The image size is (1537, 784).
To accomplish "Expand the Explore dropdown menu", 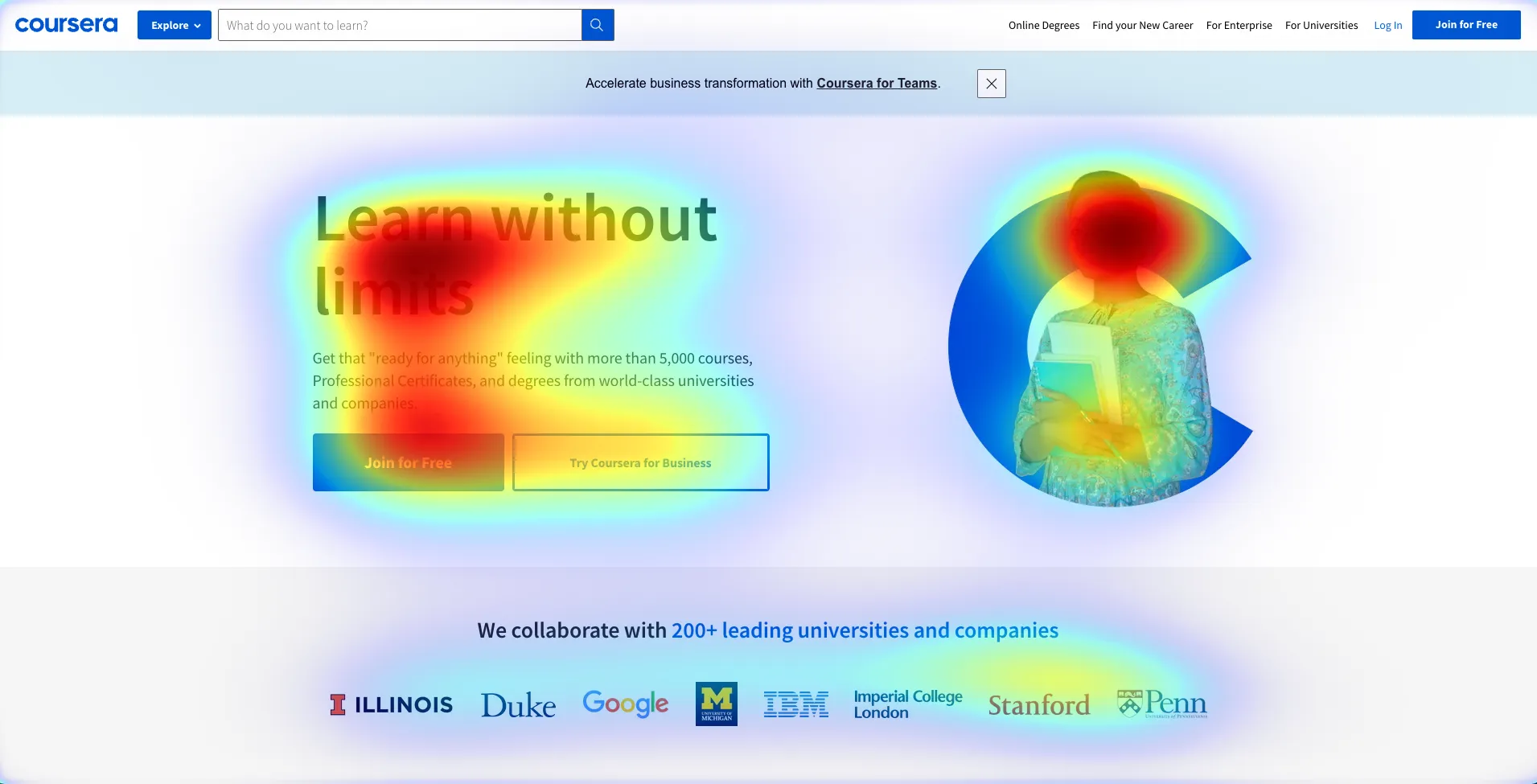I will [175, 25].
